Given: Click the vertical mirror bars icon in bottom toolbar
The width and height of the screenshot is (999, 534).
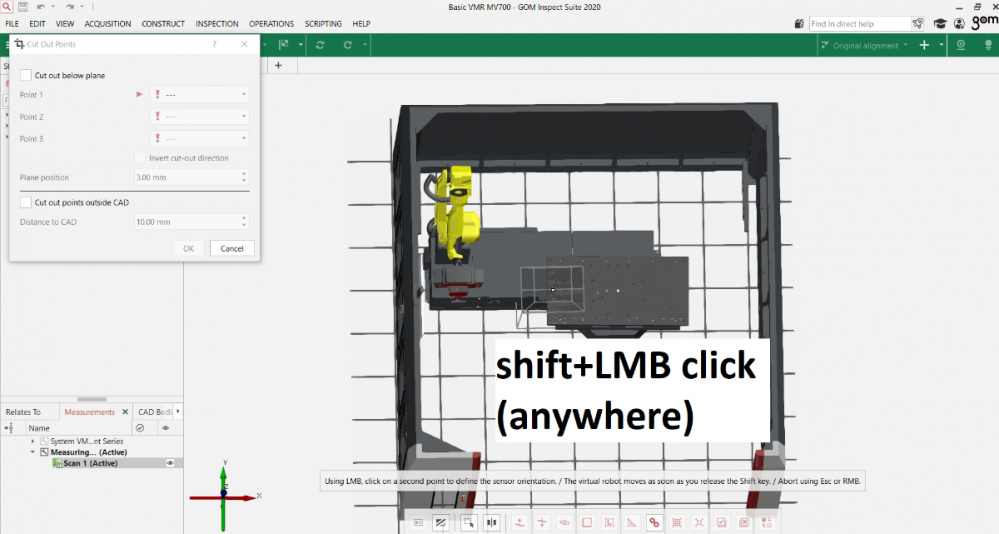Looking at the screenshot, I should tap(491, 523).
